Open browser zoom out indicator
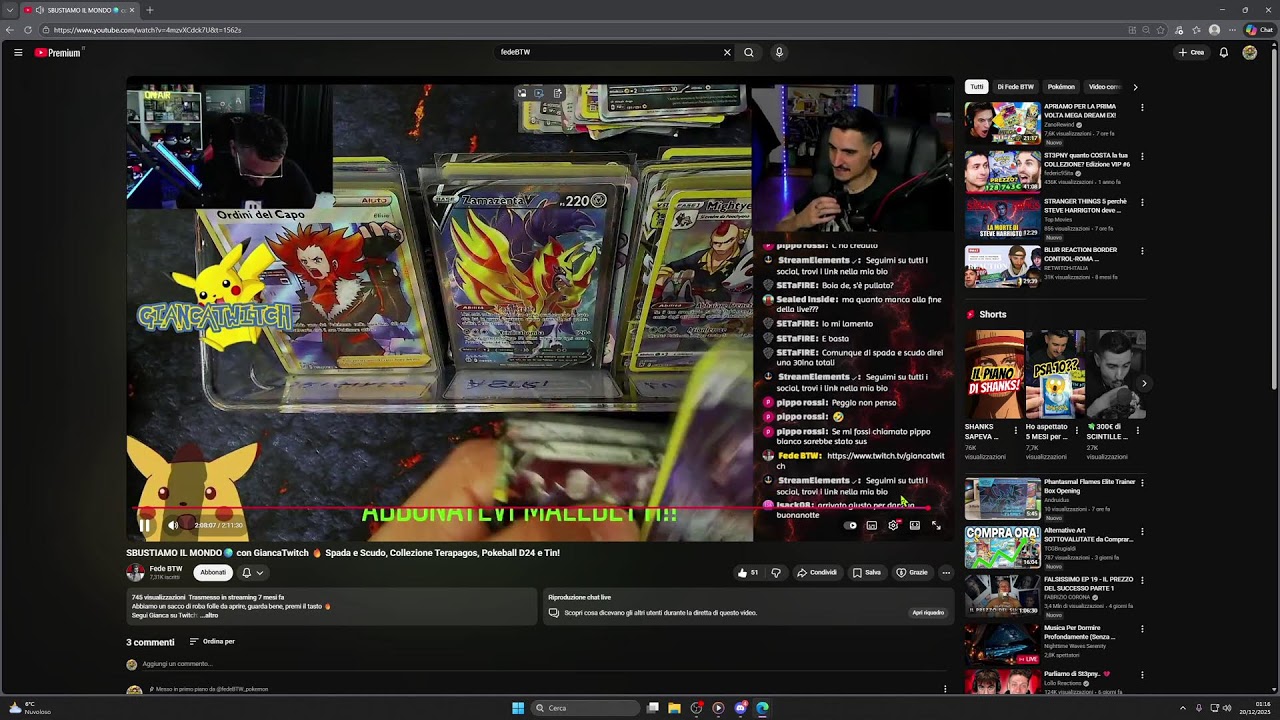This screenshot has height=720, width=1280. pyautogui.click(x=1145, y=30)
